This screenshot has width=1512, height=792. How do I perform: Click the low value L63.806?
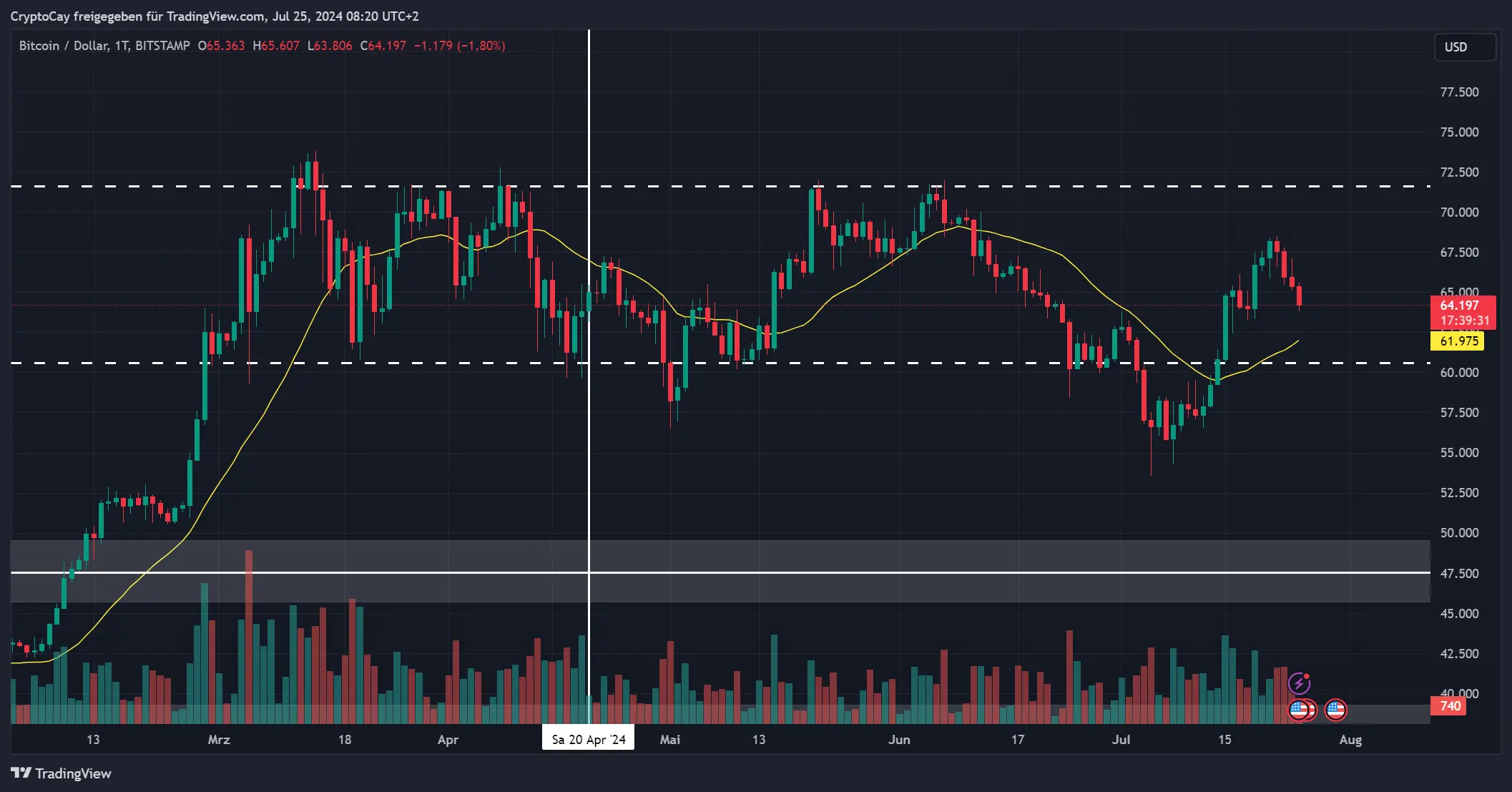click(x=330, y=46)
